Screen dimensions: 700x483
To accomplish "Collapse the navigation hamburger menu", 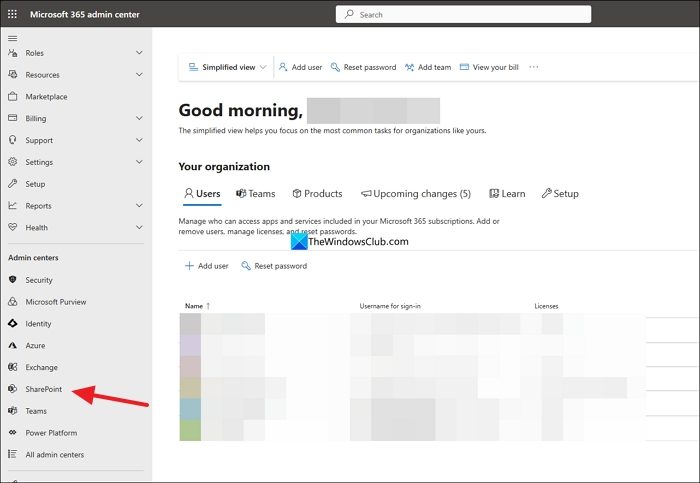I will [x=12, y=38].
